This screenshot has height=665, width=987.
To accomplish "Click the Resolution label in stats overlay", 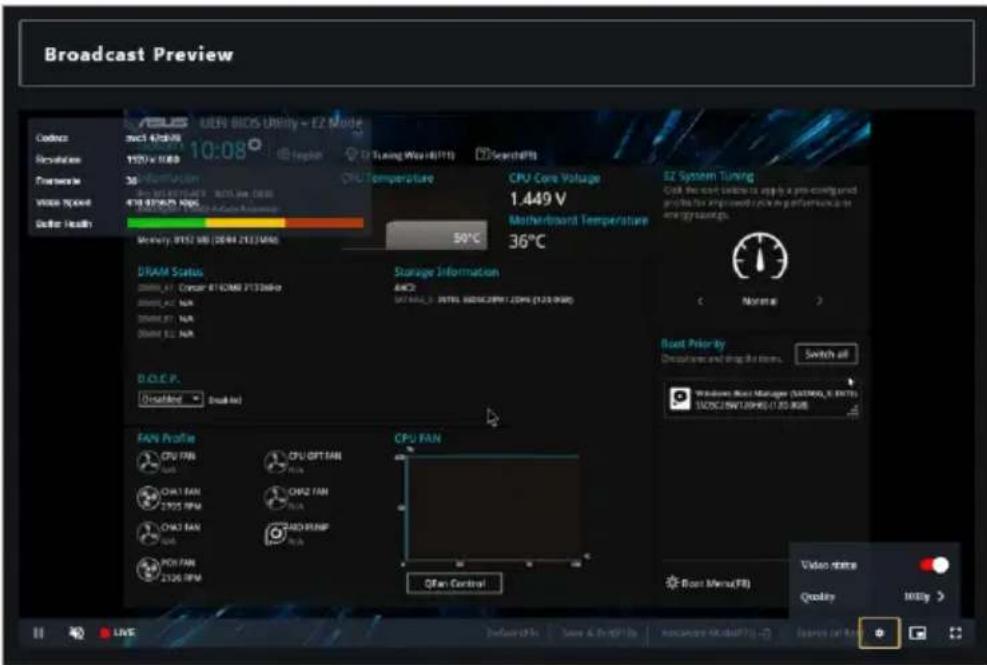I will (x=58, y=159).
